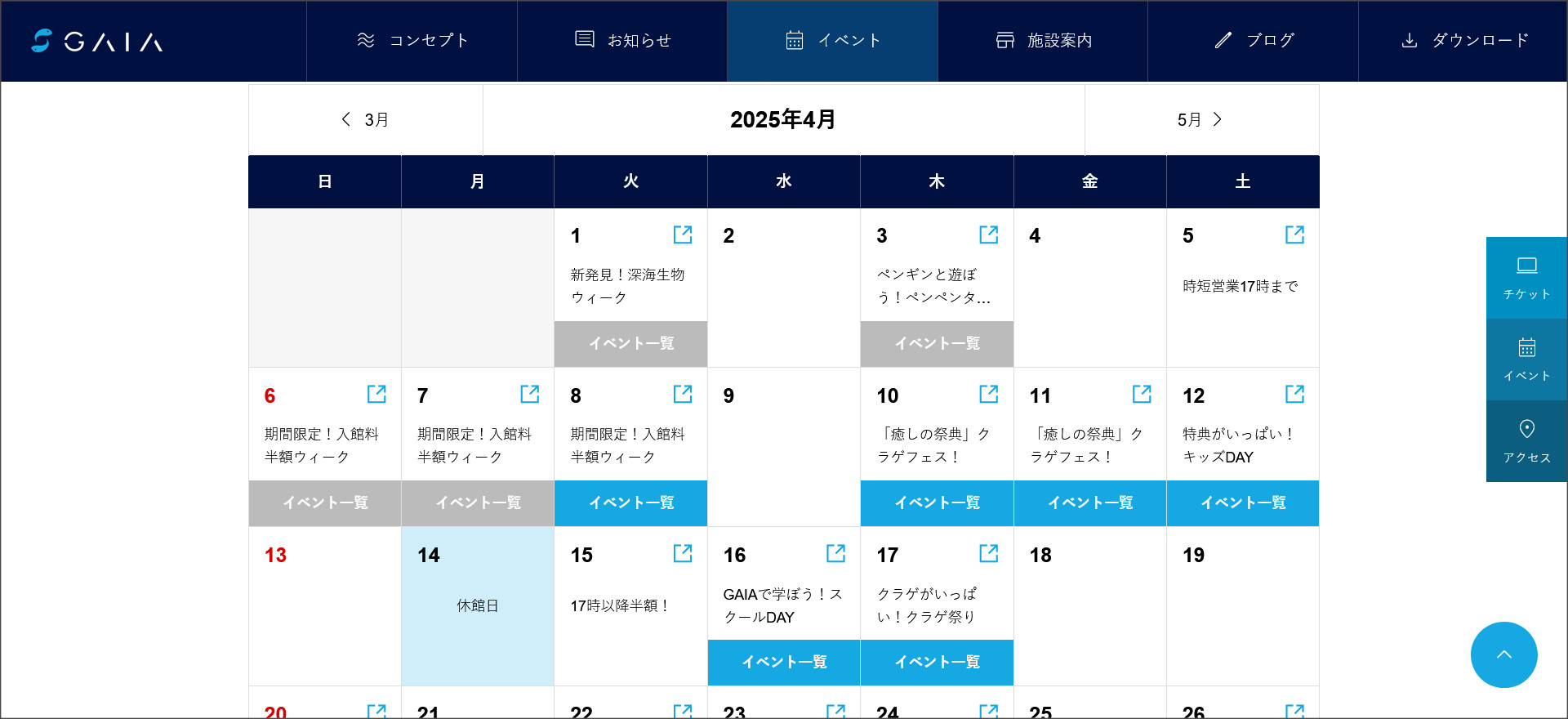
Task: Open the お知らせ menu item
Action: [622, 41]
